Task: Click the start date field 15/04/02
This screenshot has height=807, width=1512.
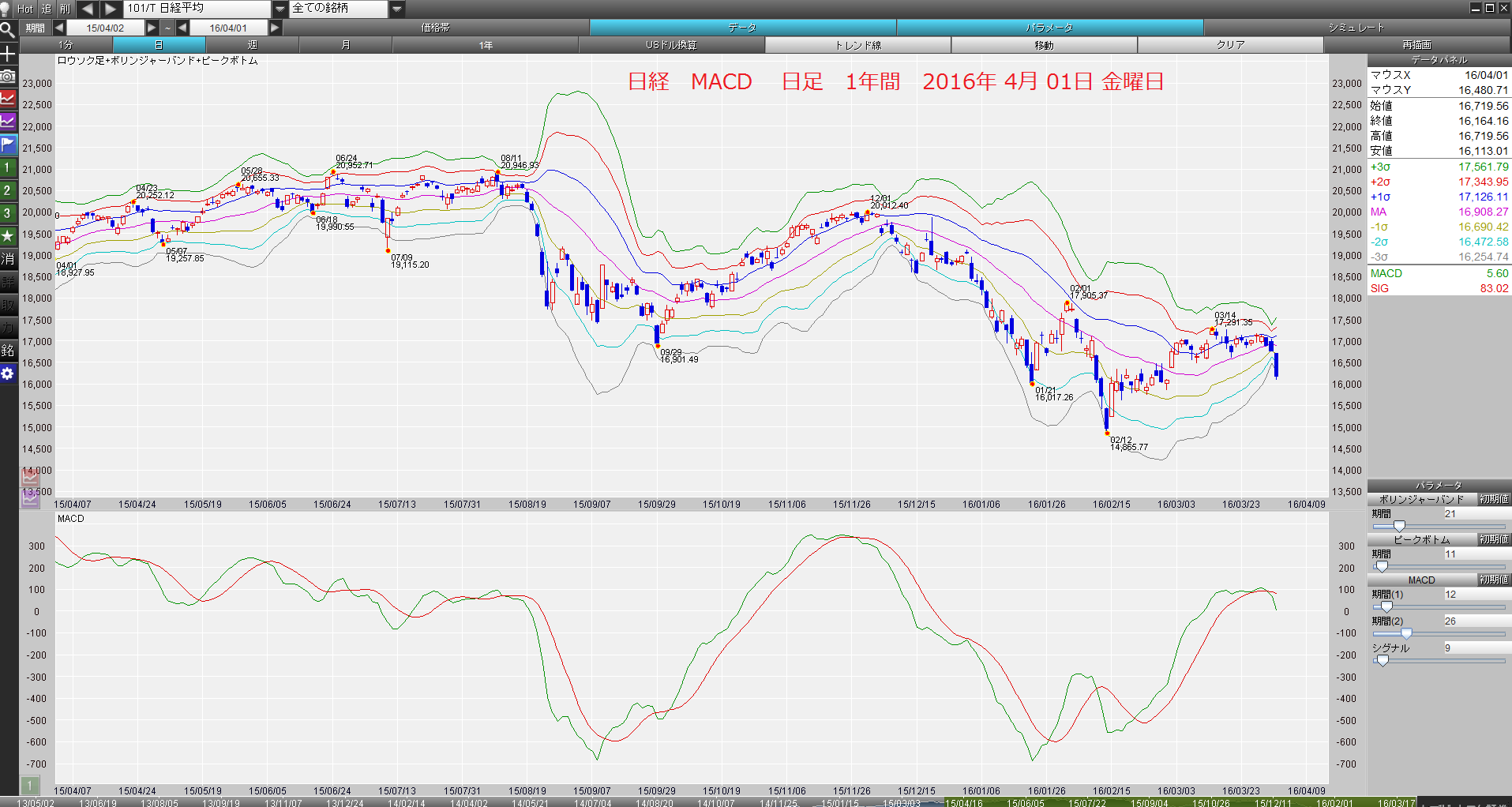Action: pos(106,28)
